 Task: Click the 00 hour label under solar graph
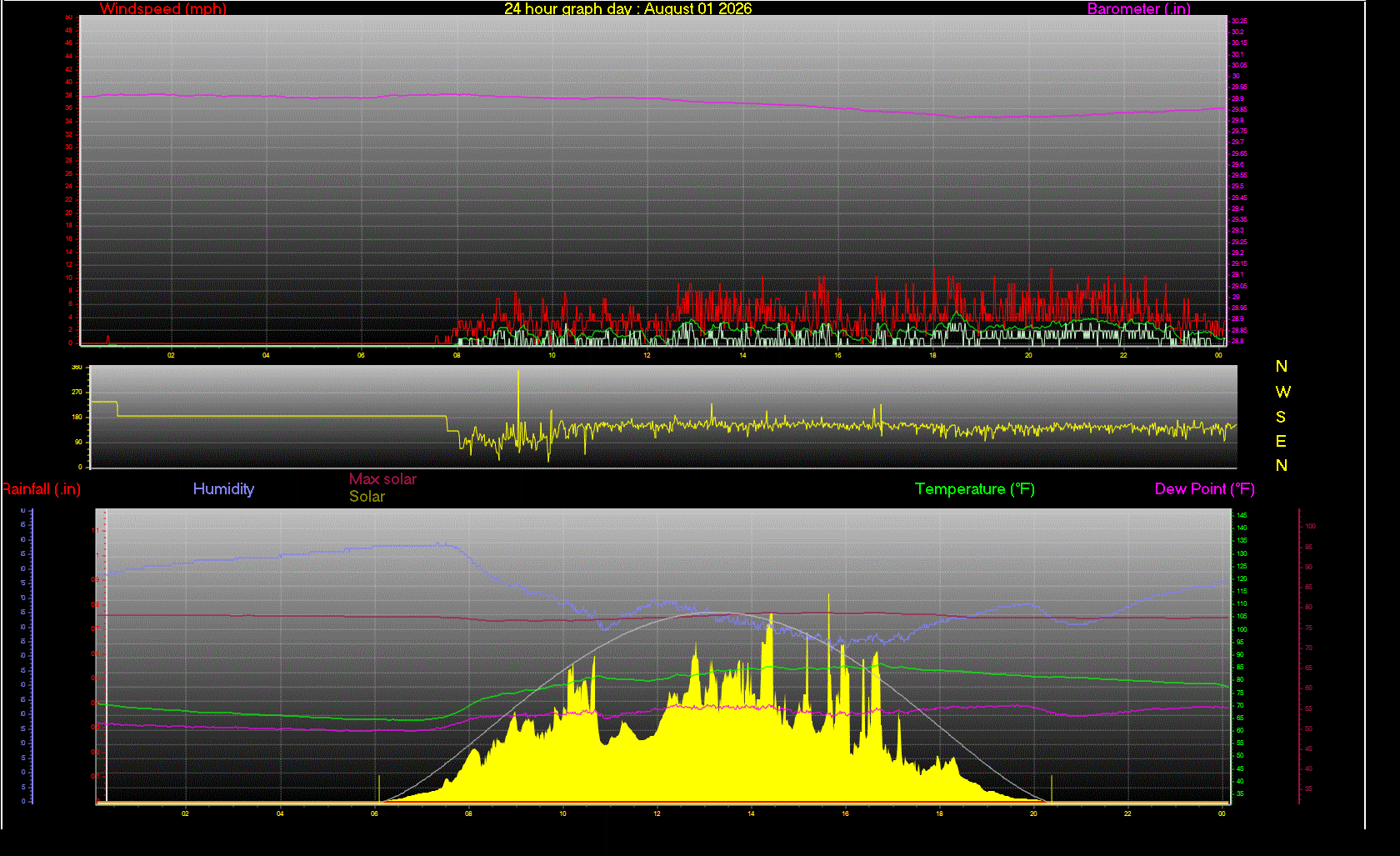[x=1222, y=813]
